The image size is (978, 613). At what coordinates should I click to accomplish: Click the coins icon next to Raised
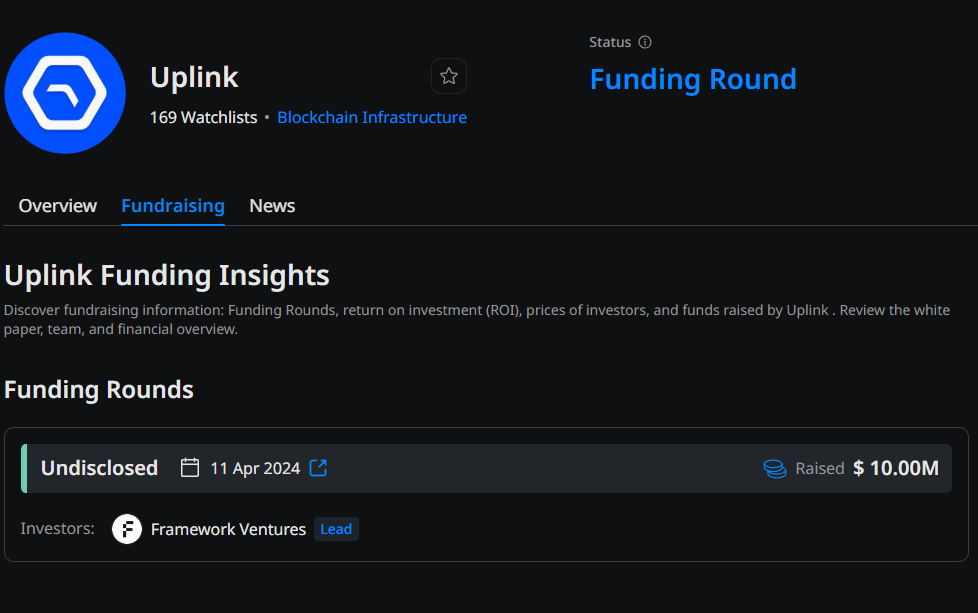(775, 468)
